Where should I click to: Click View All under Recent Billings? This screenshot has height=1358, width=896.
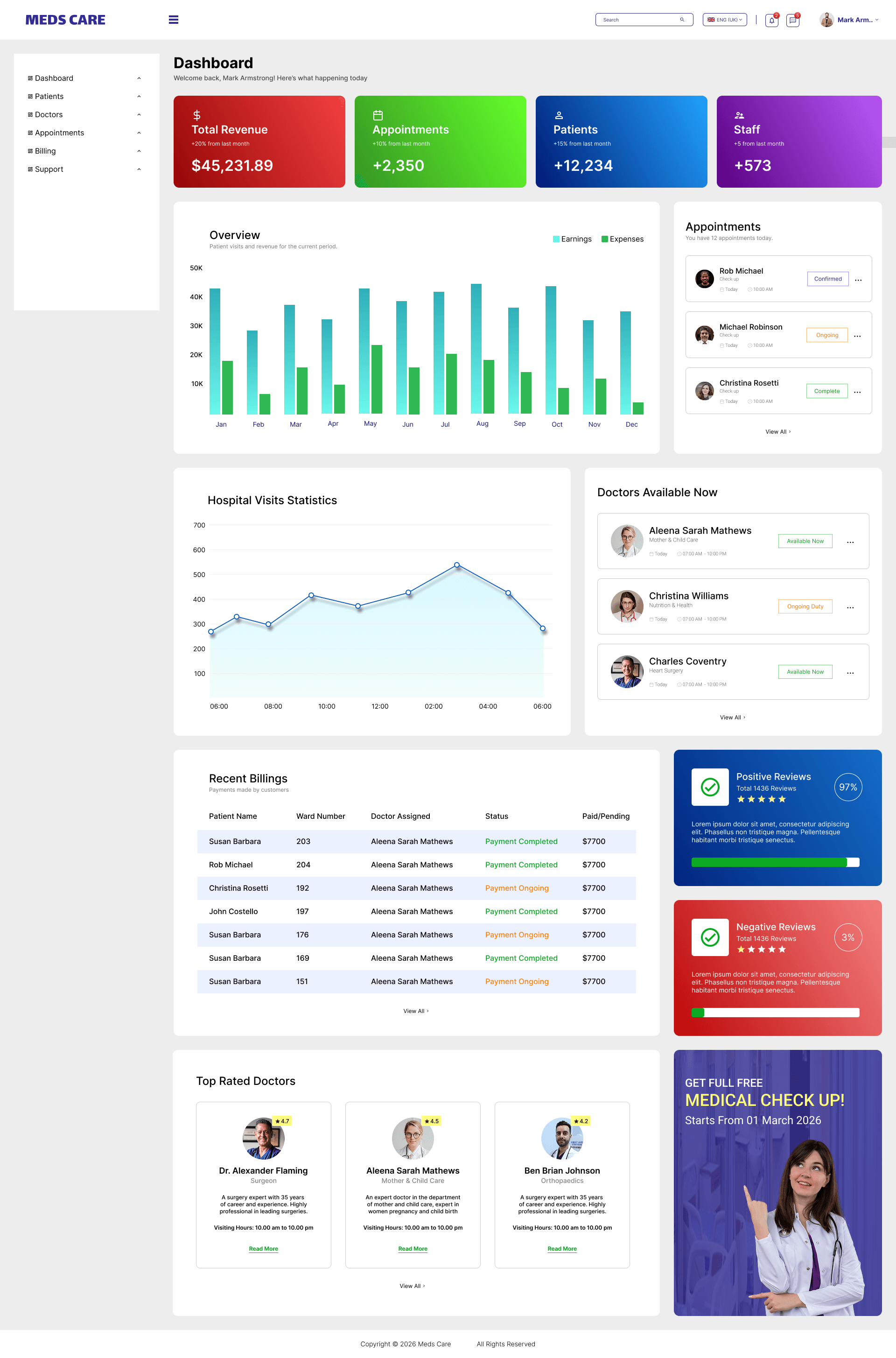pyautogui.click(x=416, y=1011)
